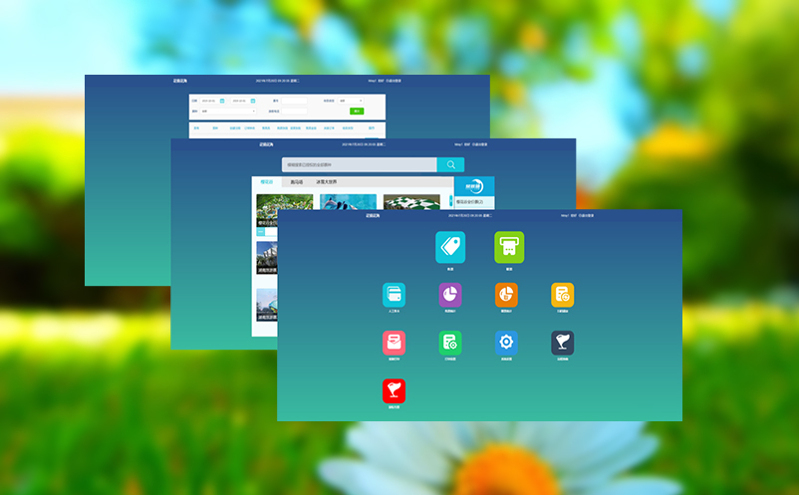
Task: Click the green query button in filter form
Action: point(357,111)
